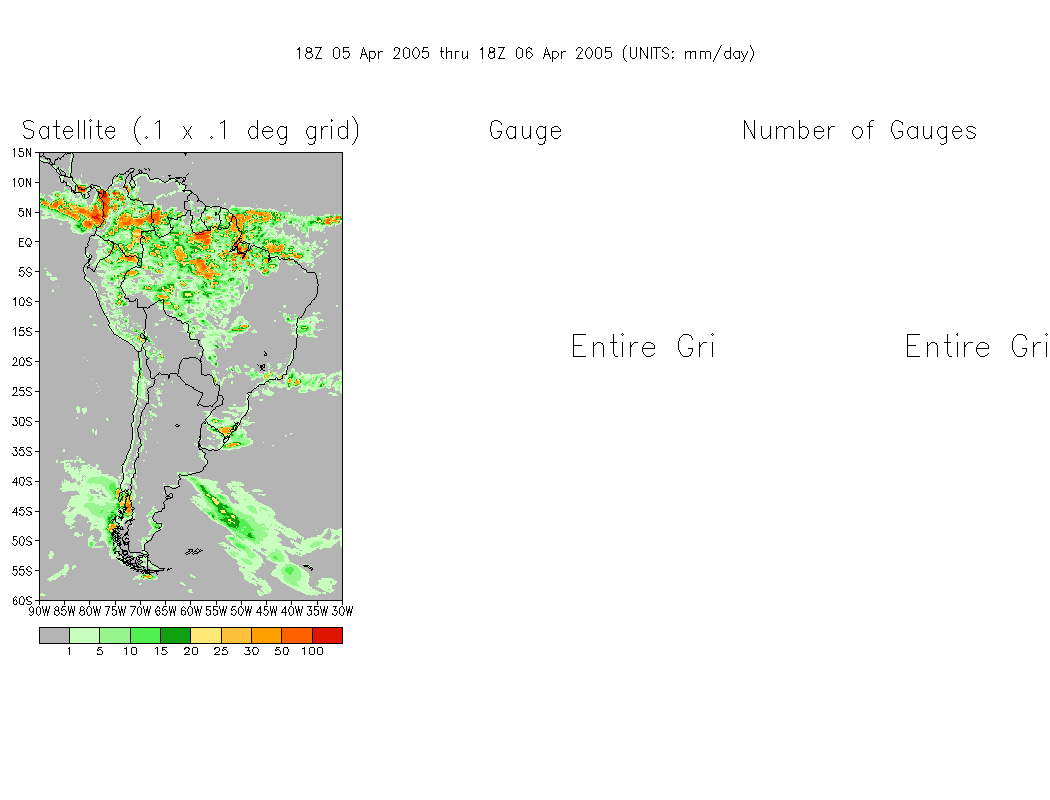Image resolution: width=1050 pixels, height=800 pixels.
Task: Click the 15S latitude axis label
Action: pyautogui.click(x=21, y=332)
